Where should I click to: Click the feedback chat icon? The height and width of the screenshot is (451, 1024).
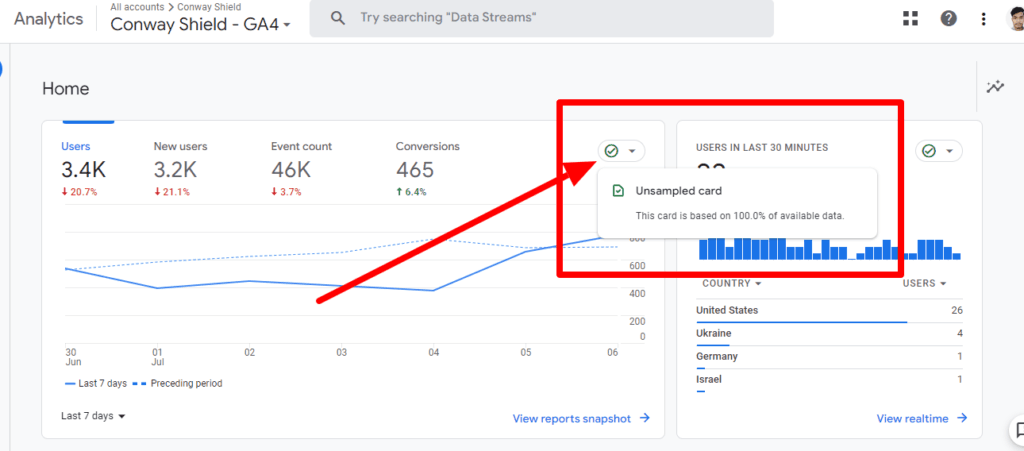[1016, 431]
